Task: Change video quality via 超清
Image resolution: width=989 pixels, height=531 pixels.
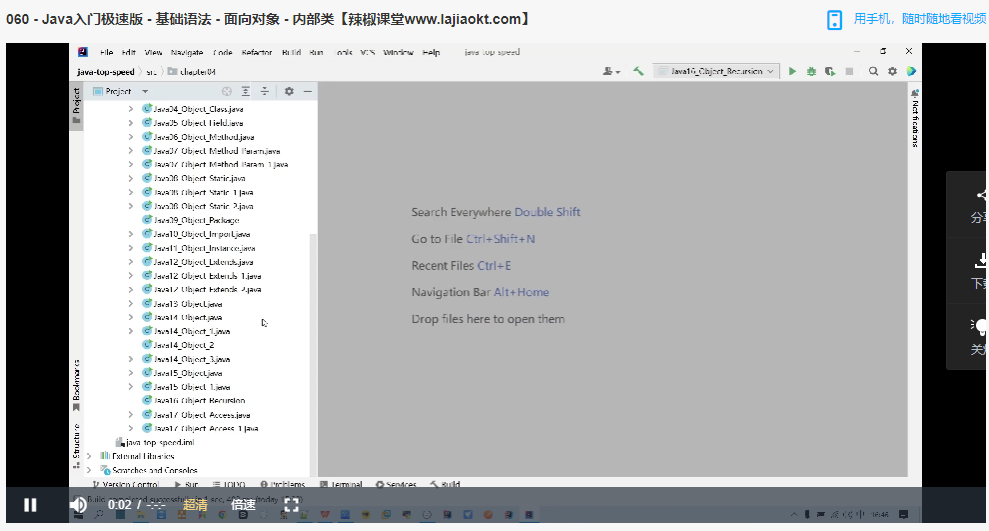Action: pyautogui.click(x=195, y=505)
